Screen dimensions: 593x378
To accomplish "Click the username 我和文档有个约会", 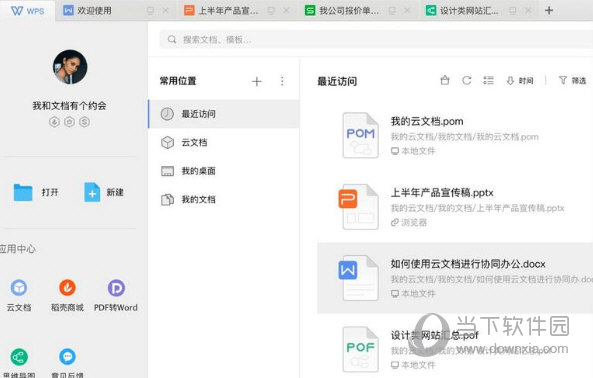I will pyautogui.click(x=69, y=106).
